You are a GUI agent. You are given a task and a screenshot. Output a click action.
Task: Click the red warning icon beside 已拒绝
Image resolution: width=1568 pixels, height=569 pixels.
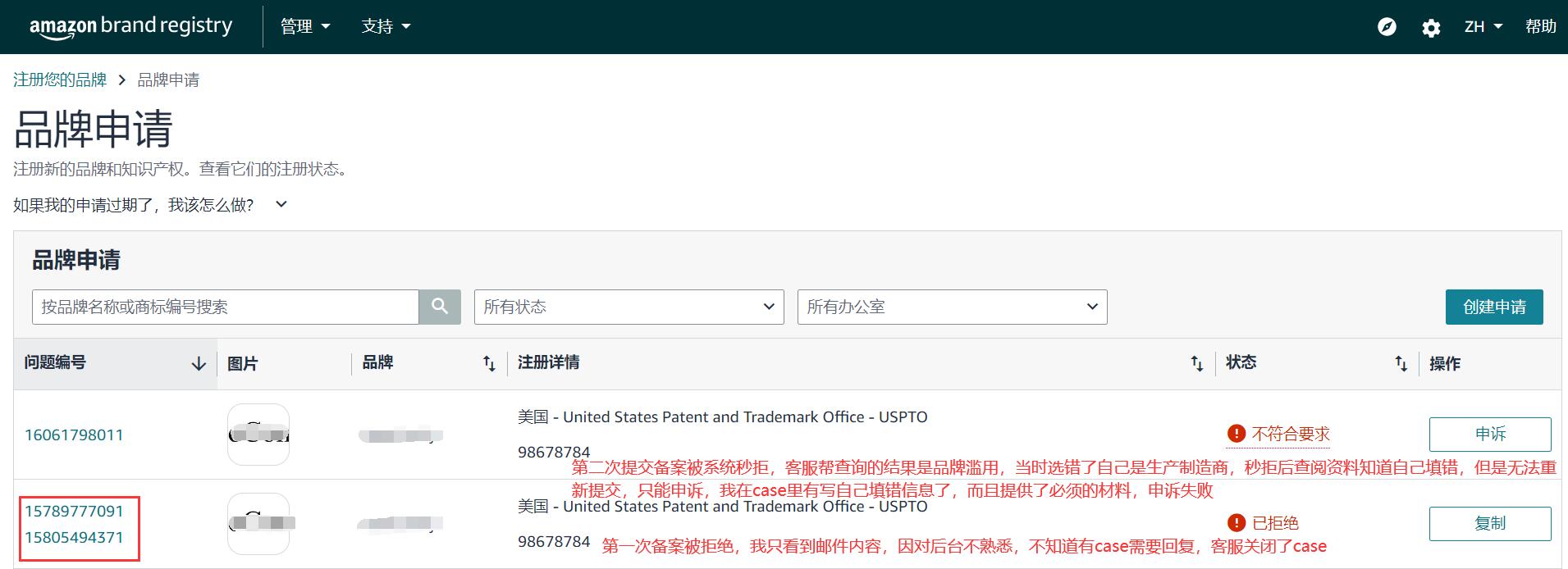click(x=1236, y=523)
